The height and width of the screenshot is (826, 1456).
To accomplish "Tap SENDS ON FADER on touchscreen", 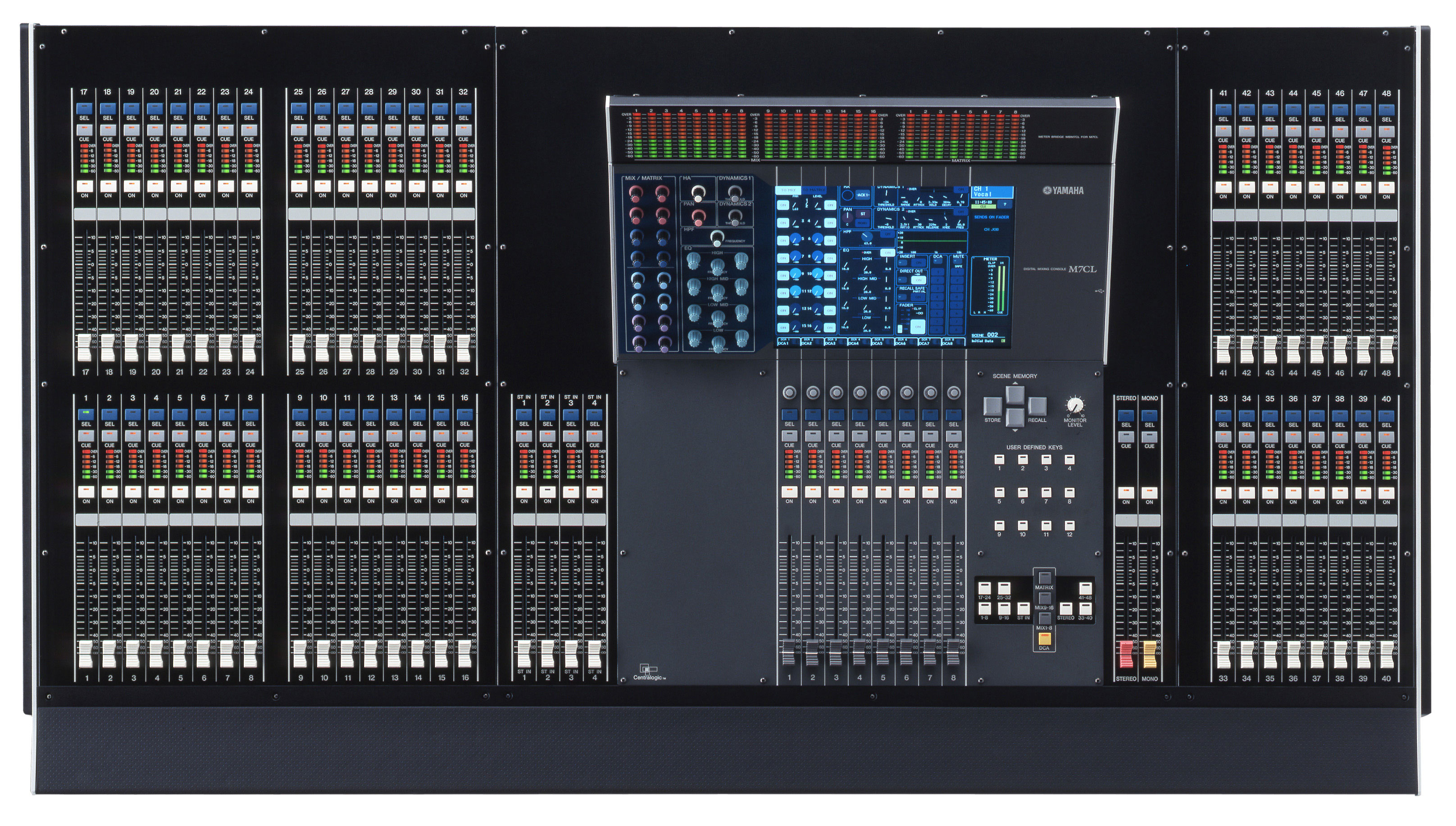I will 992,217.
